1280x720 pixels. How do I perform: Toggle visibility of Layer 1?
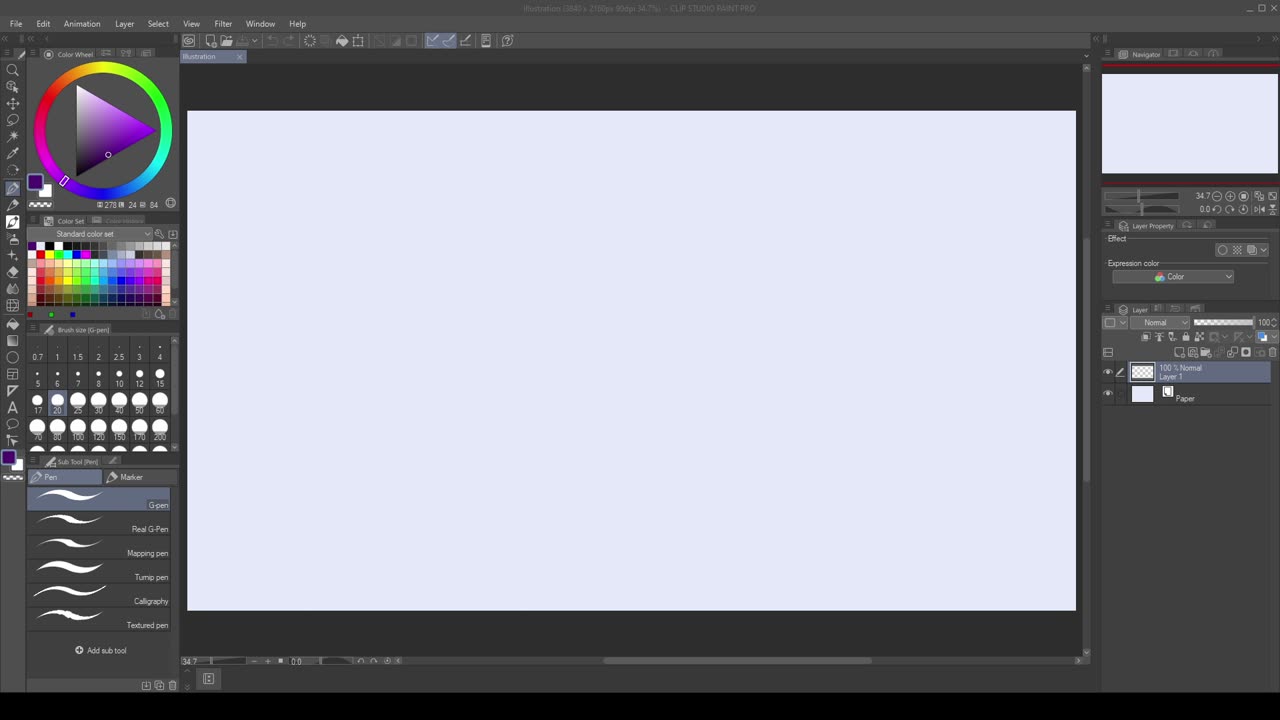click(x=1108, y=372)
